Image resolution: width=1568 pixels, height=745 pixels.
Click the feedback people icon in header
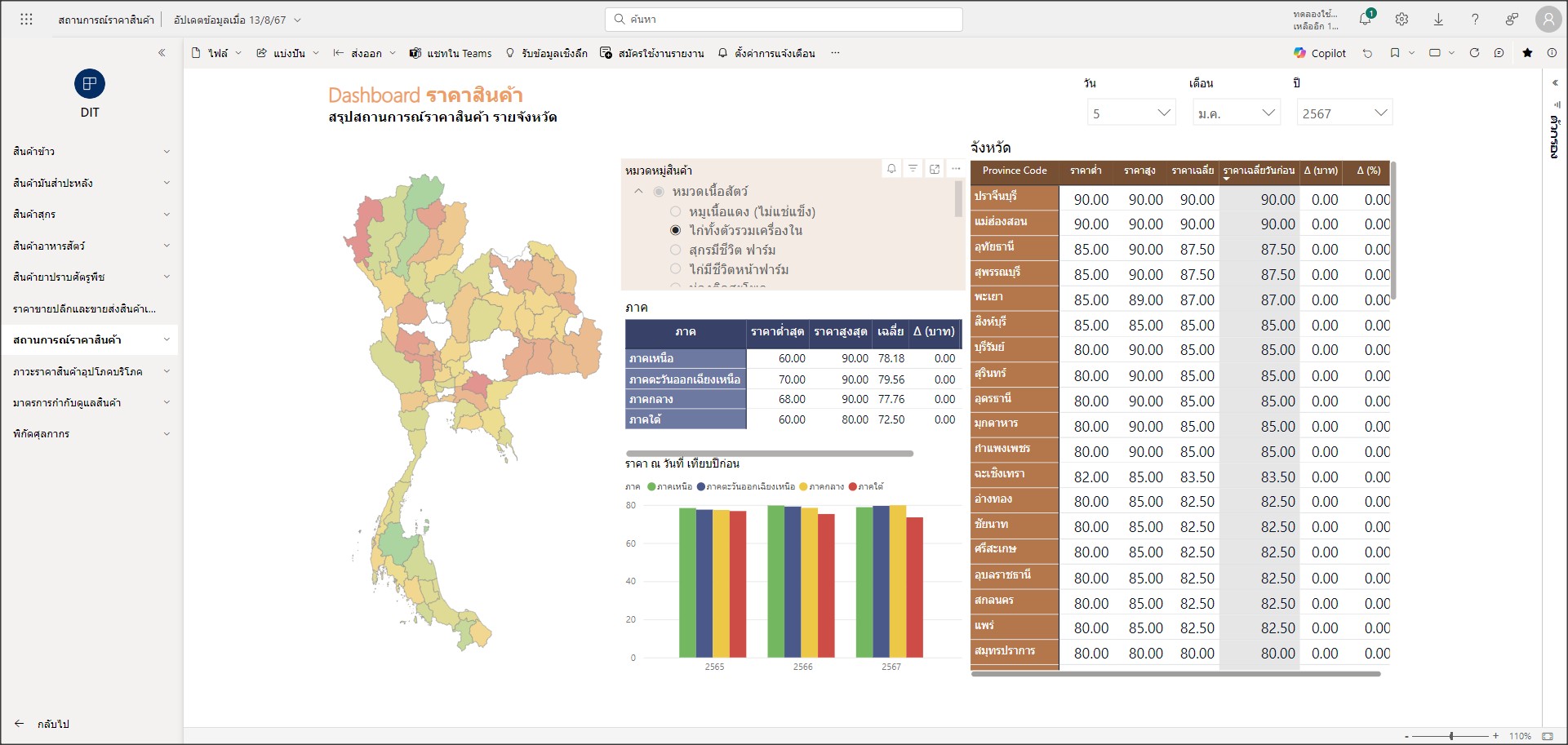(1512, 20)
